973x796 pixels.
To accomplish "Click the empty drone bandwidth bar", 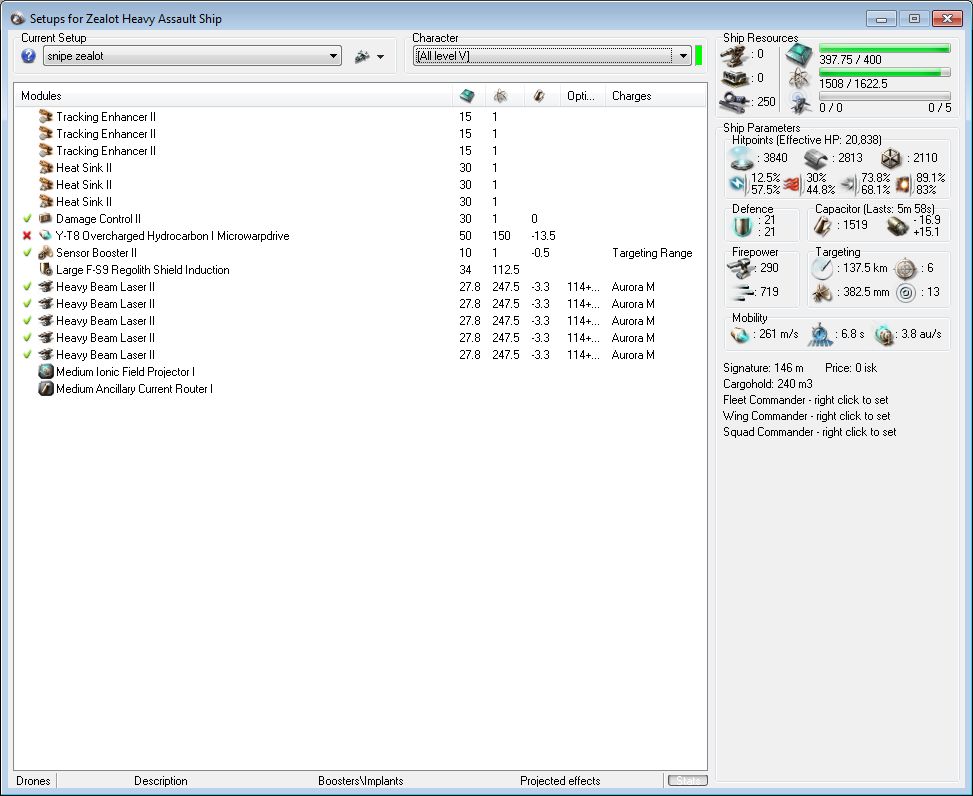I will point(884,96).
